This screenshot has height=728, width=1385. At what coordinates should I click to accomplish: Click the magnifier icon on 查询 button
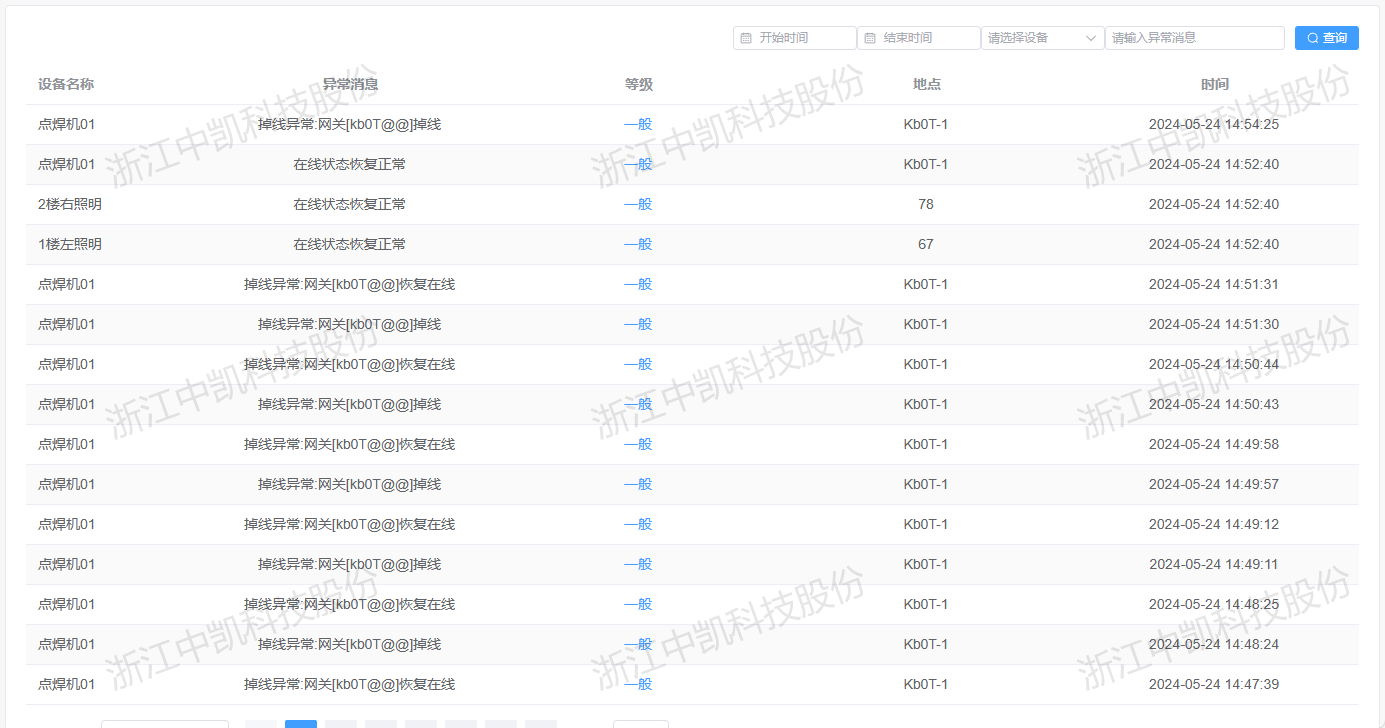[x=1312, y=38]
